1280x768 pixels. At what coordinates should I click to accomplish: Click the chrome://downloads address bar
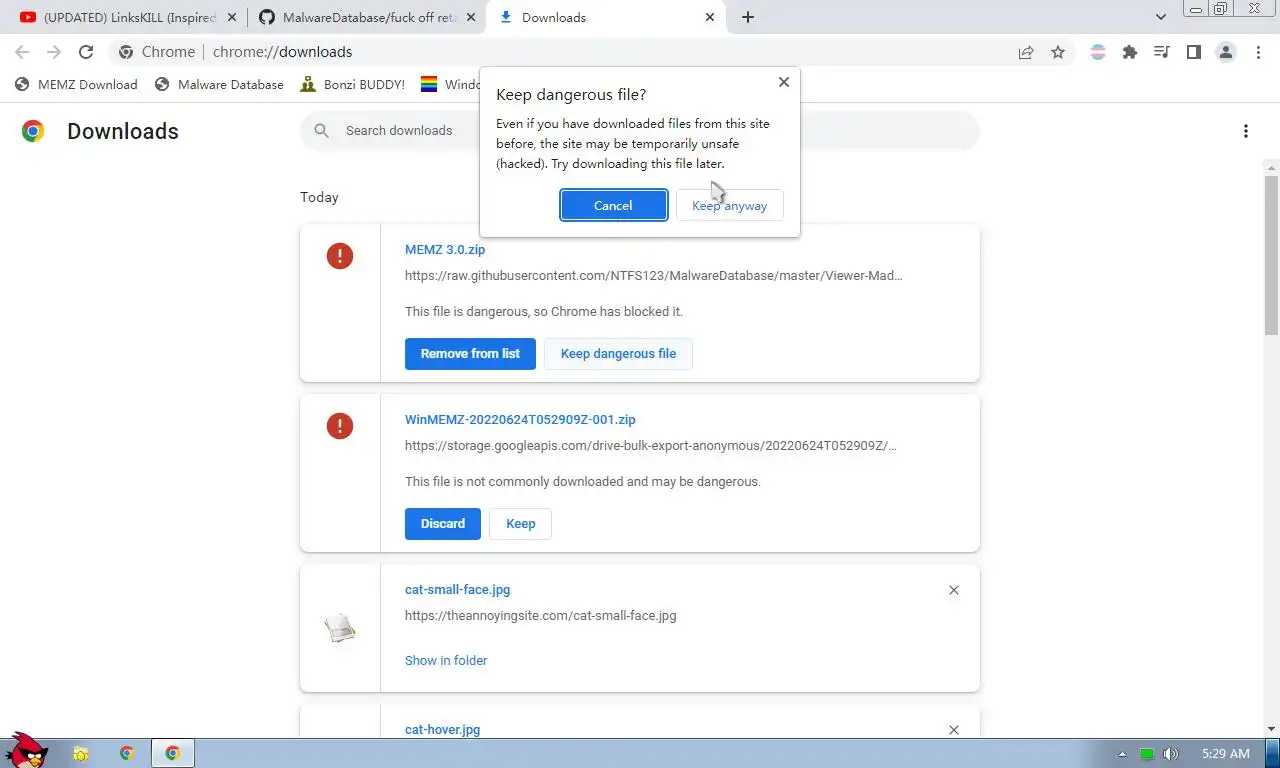coord(560,52)
